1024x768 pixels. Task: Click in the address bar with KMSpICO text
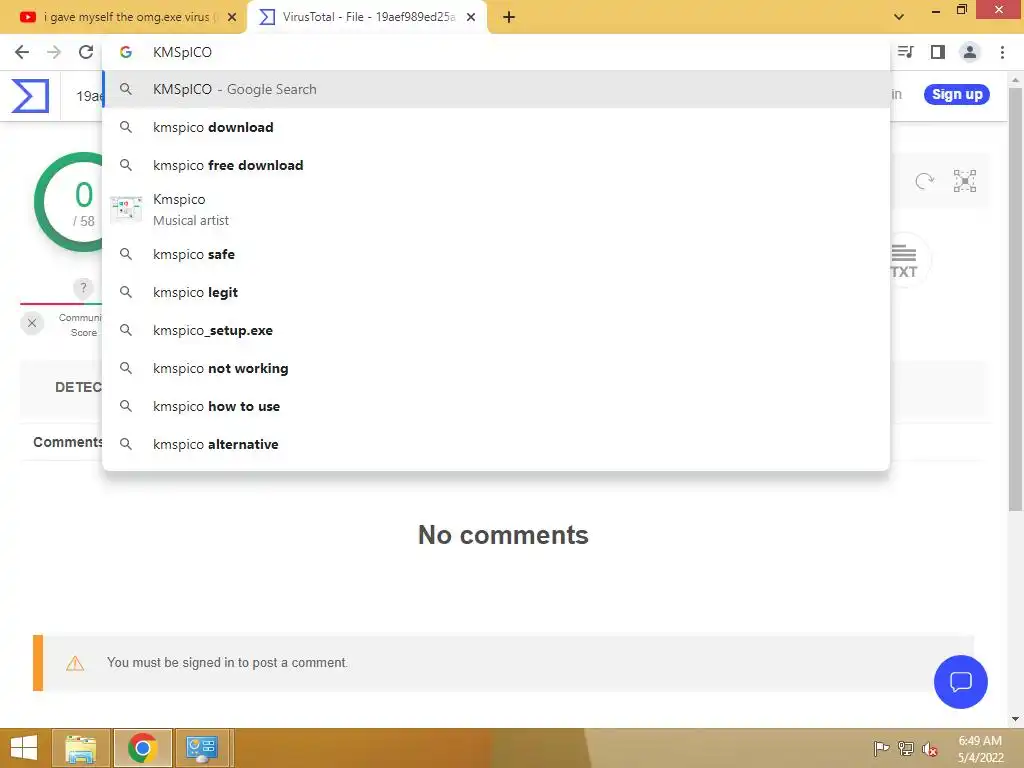(x=496, y=52)
